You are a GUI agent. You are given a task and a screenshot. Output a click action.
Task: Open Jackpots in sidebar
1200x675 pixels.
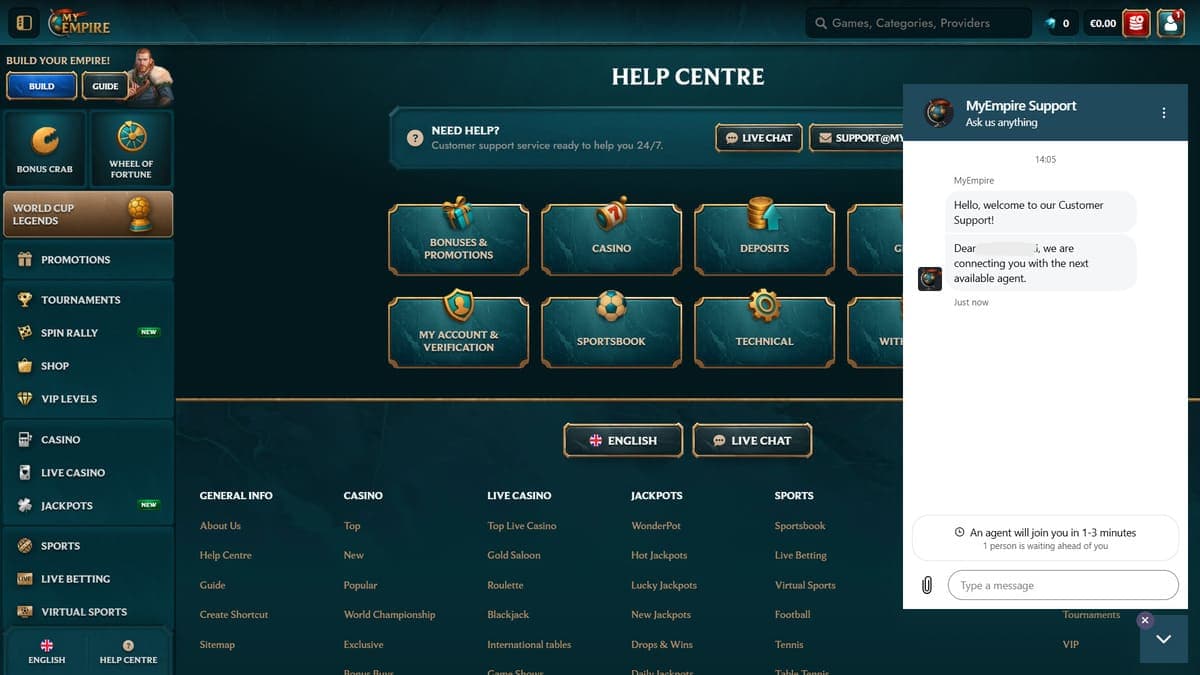[88, 506]
